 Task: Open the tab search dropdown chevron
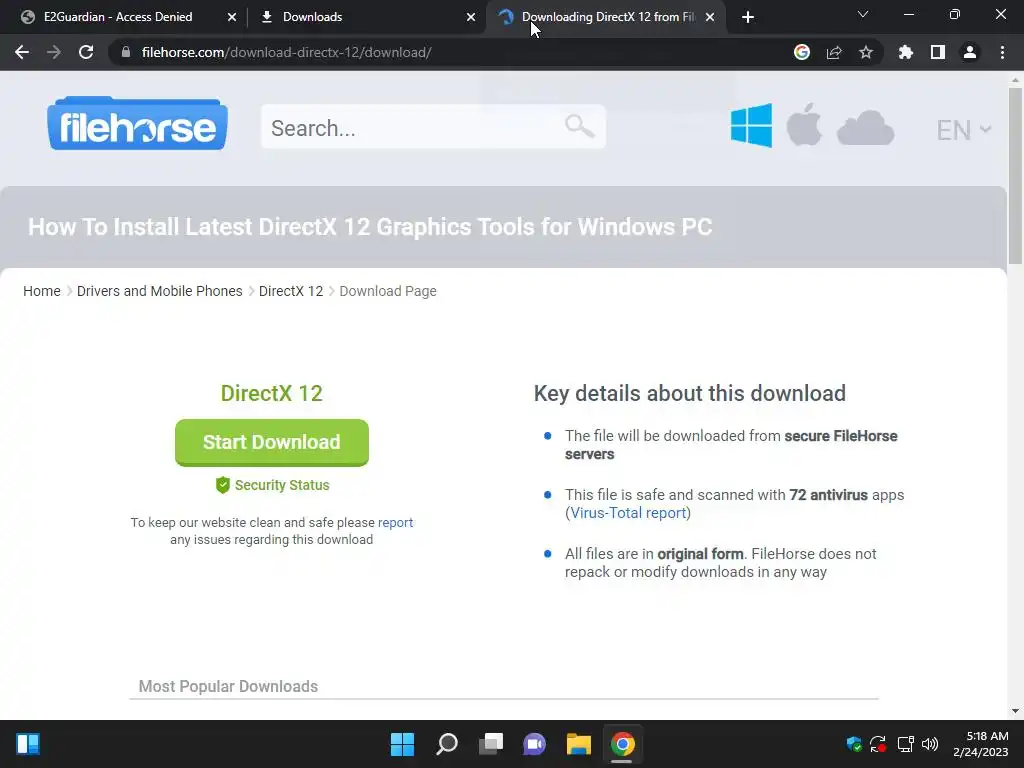pyautogui.click(x=863, y=14)
